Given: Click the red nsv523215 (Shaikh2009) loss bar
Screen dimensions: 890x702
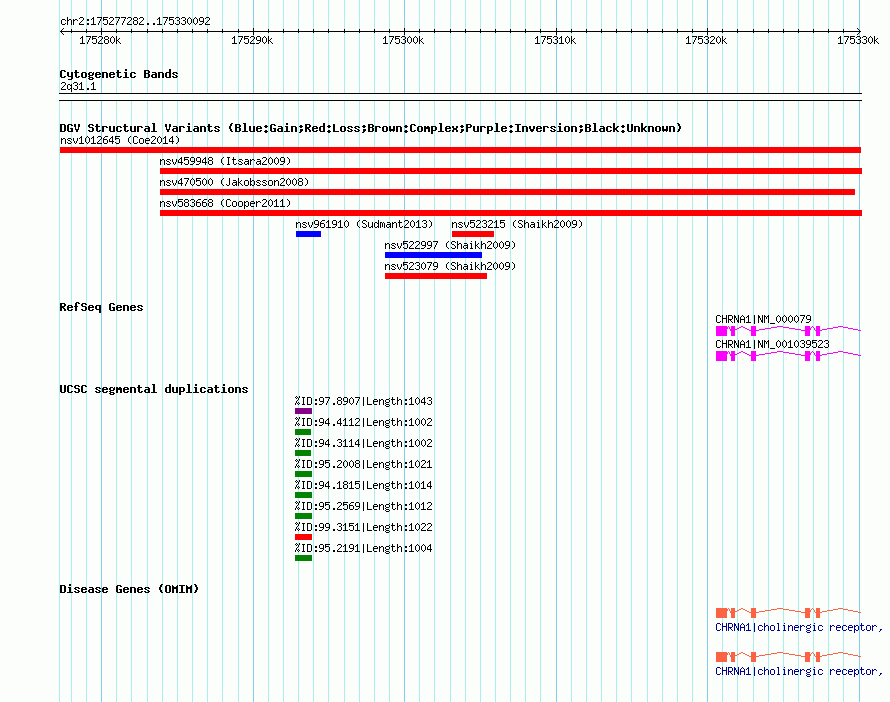Looking at the screenshot, I should click(472, 234).
